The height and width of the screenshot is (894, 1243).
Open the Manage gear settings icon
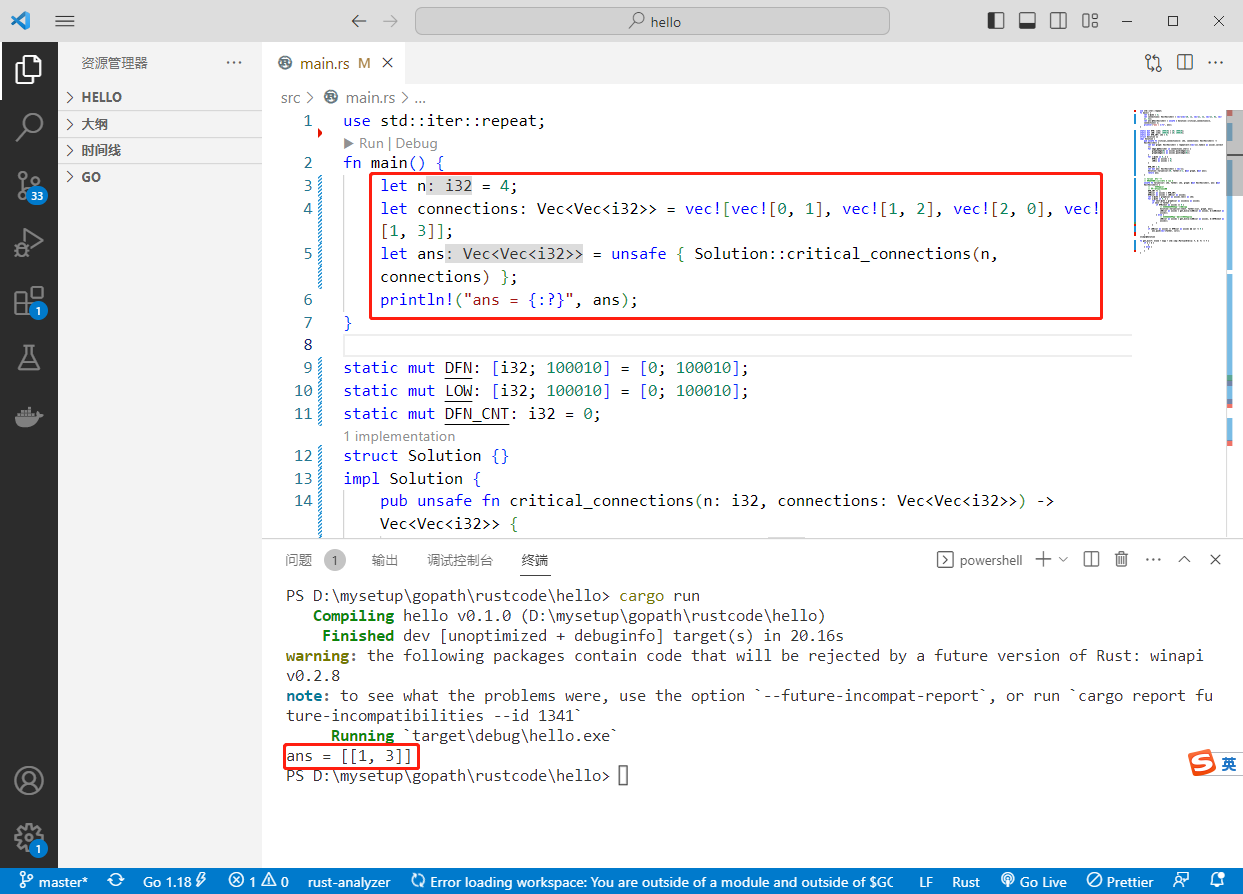click(29, 838)
